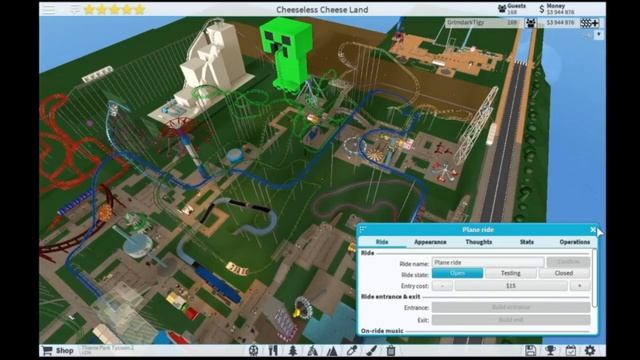Activate the trash can delete tool
This screenshot has height=360, width=640.
(391, 351)
